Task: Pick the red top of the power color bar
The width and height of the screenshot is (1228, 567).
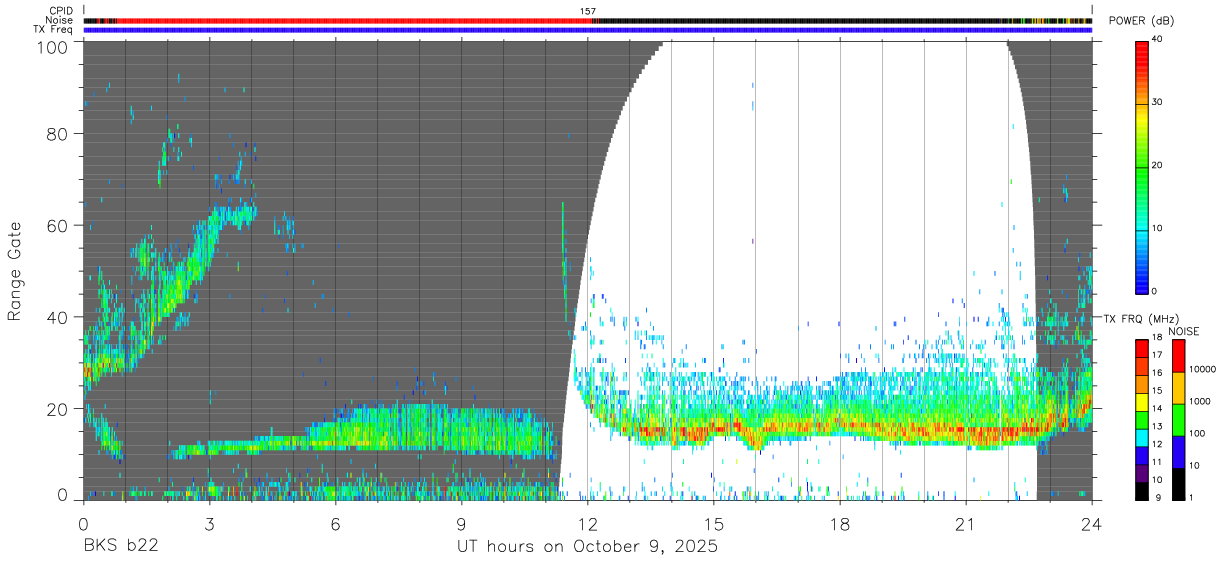Action: [x=1142, y=55]
